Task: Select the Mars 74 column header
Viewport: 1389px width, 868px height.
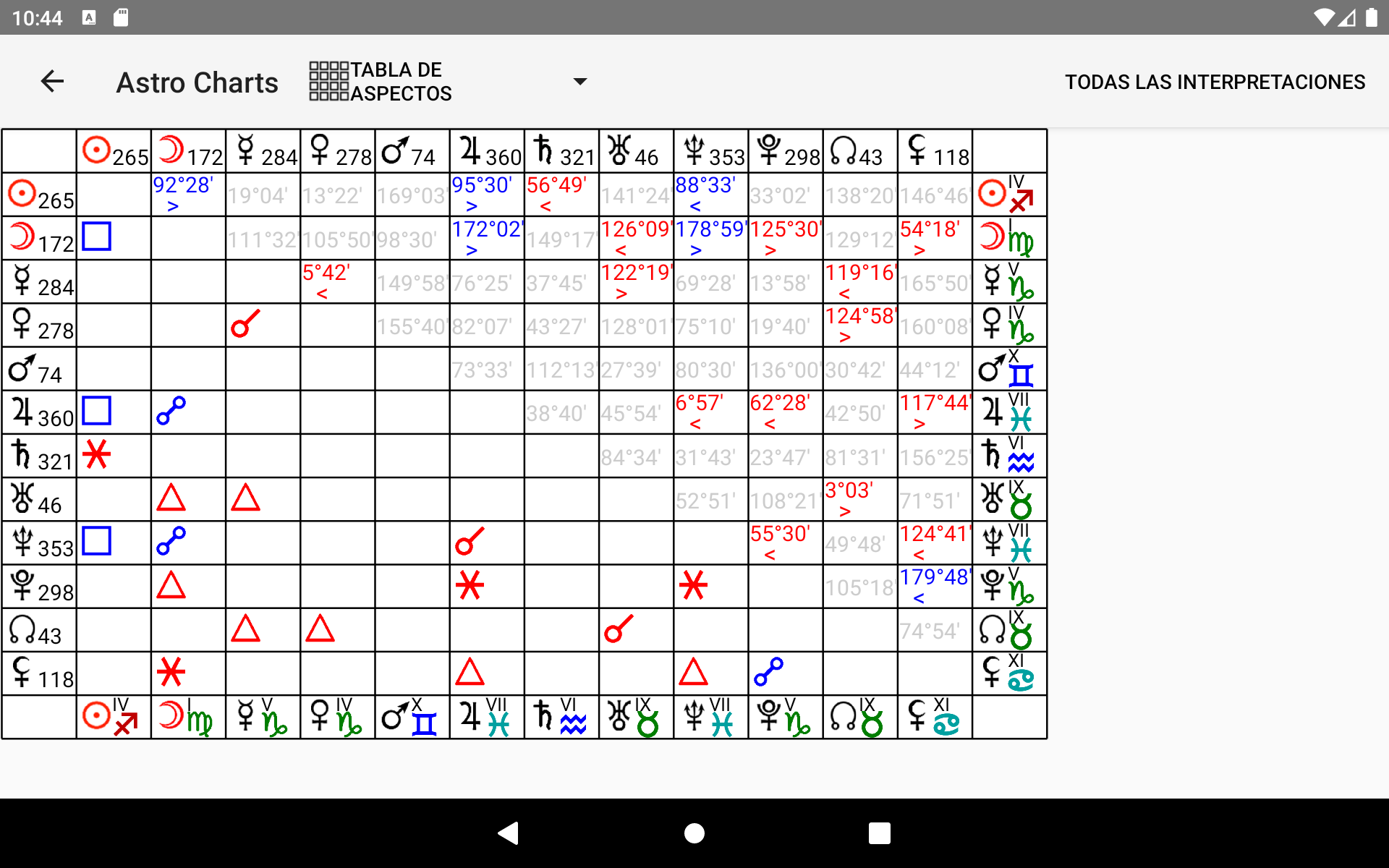Action: pyautogui.click(x=413, y=151)
